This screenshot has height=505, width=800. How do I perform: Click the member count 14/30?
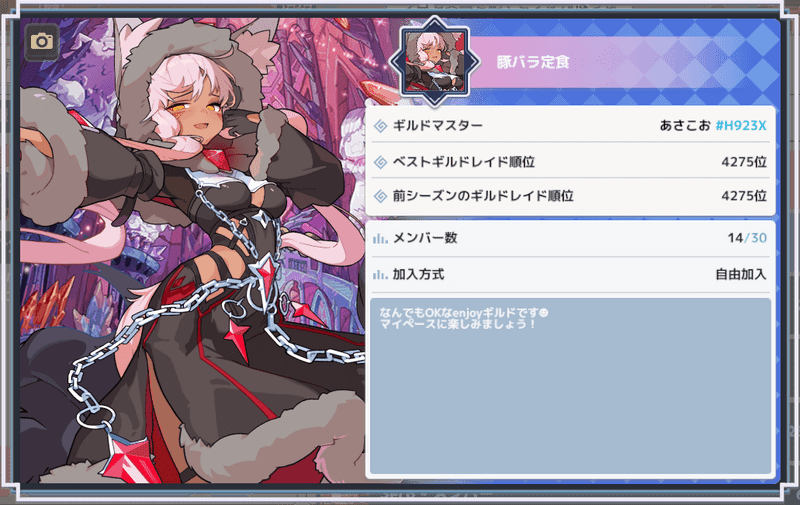[x=747, y=238]
